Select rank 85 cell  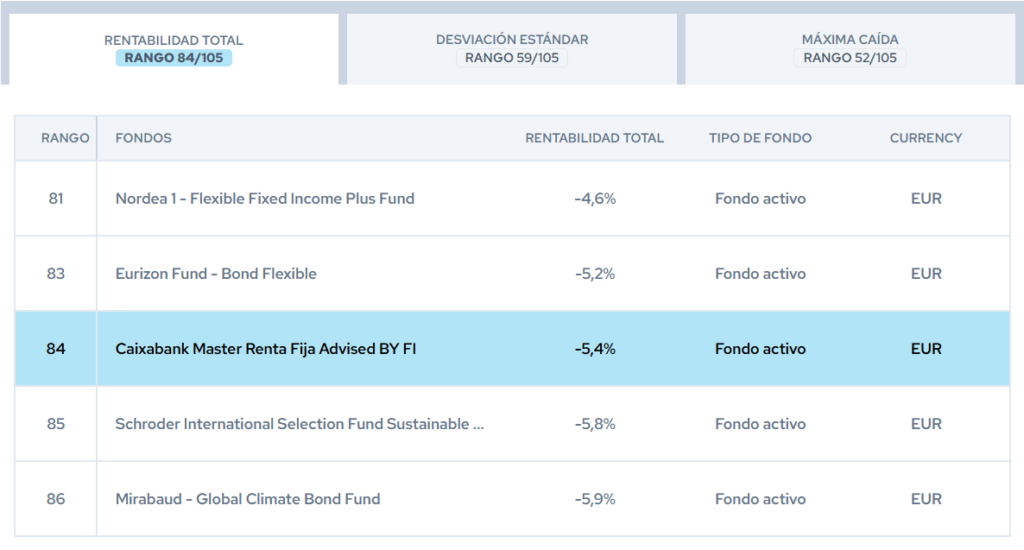pos(56,424)
